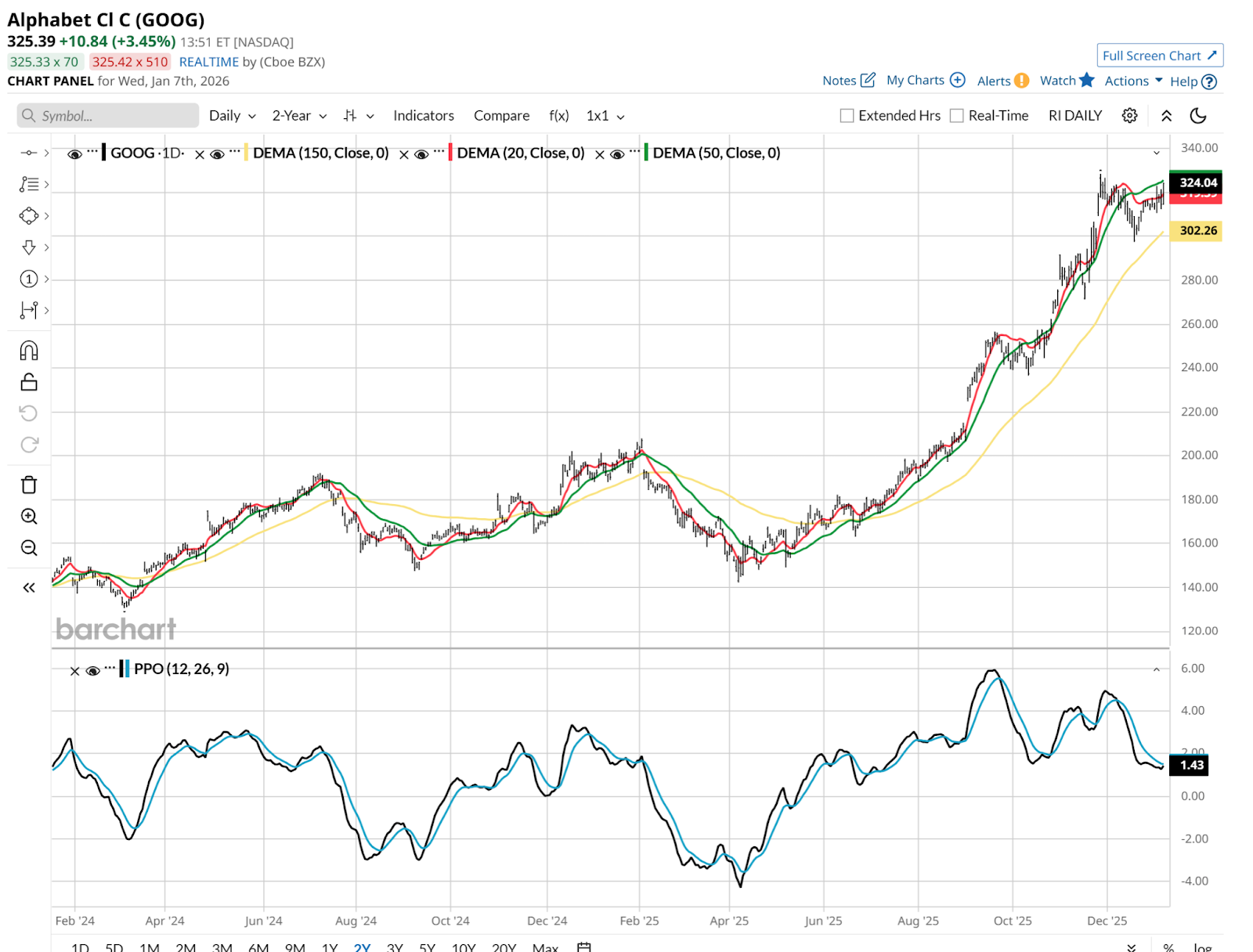Click the zoom in magnifier icon
1253x952 pixels.
[x=29, y=517]
